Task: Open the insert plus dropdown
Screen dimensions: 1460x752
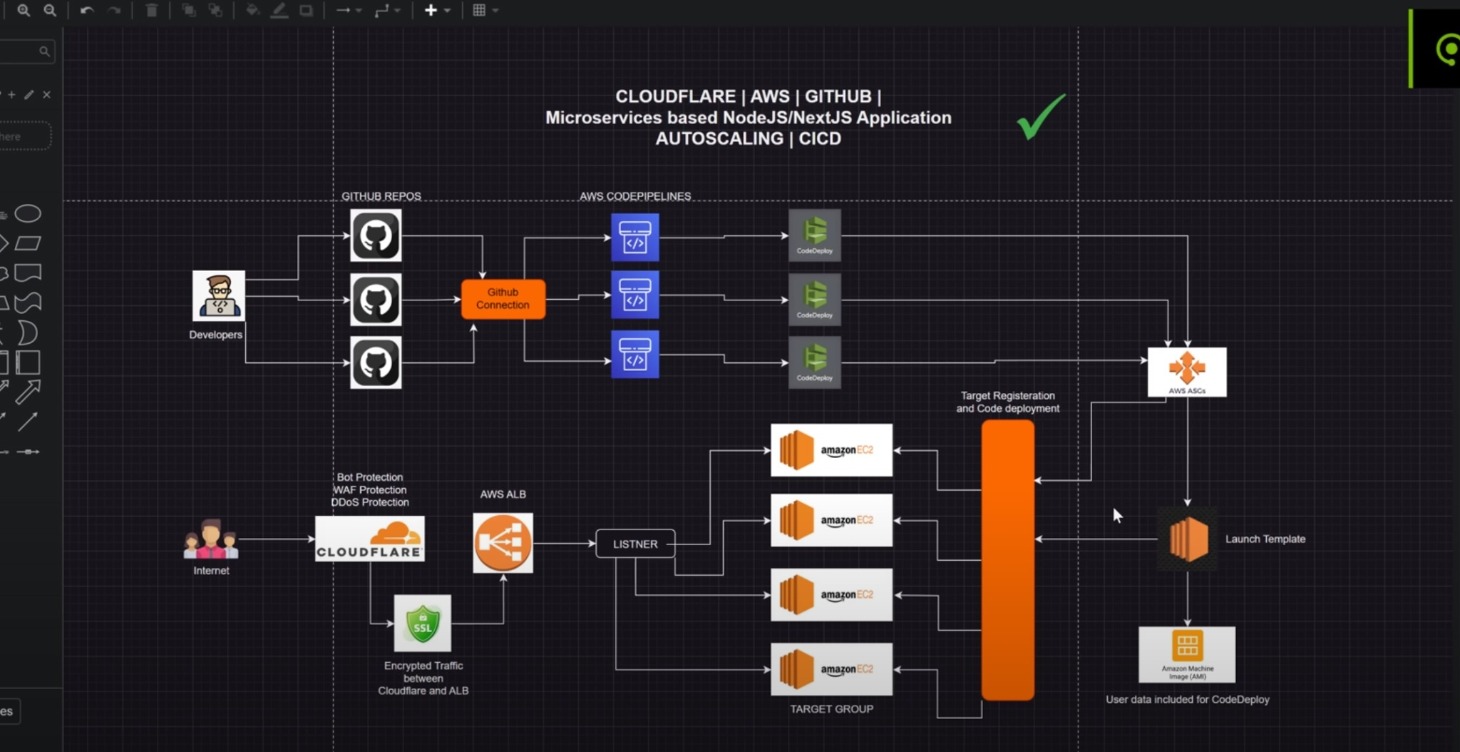Action: [x=437, y=10]
